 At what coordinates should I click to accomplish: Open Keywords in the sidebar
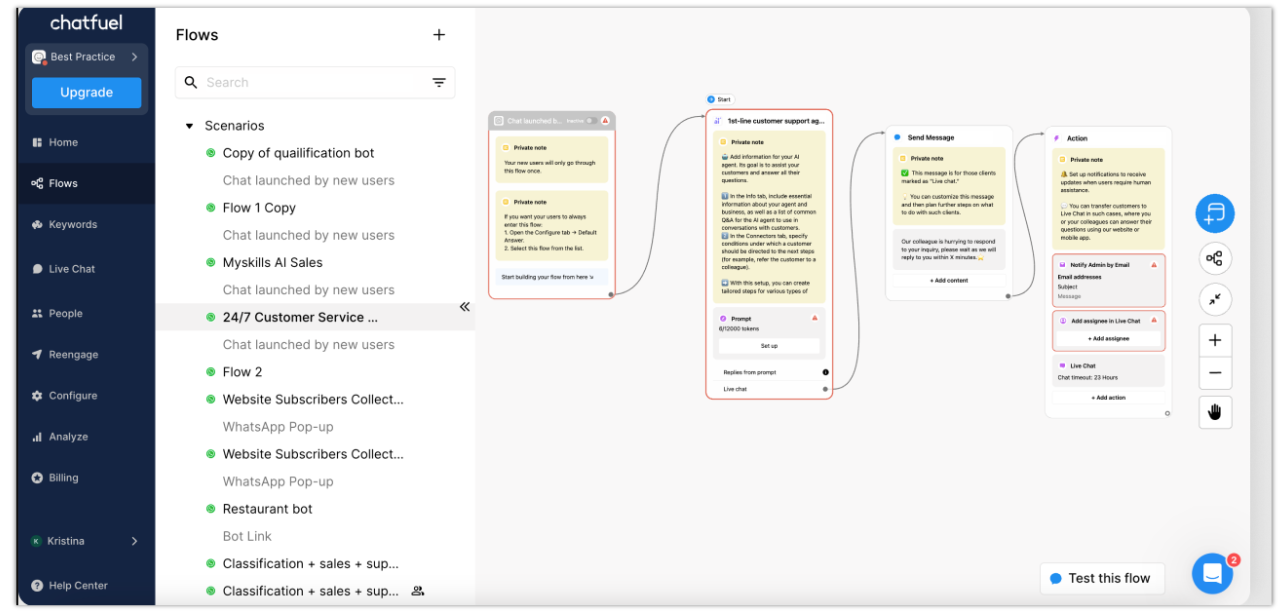click(x=85, y=224)
